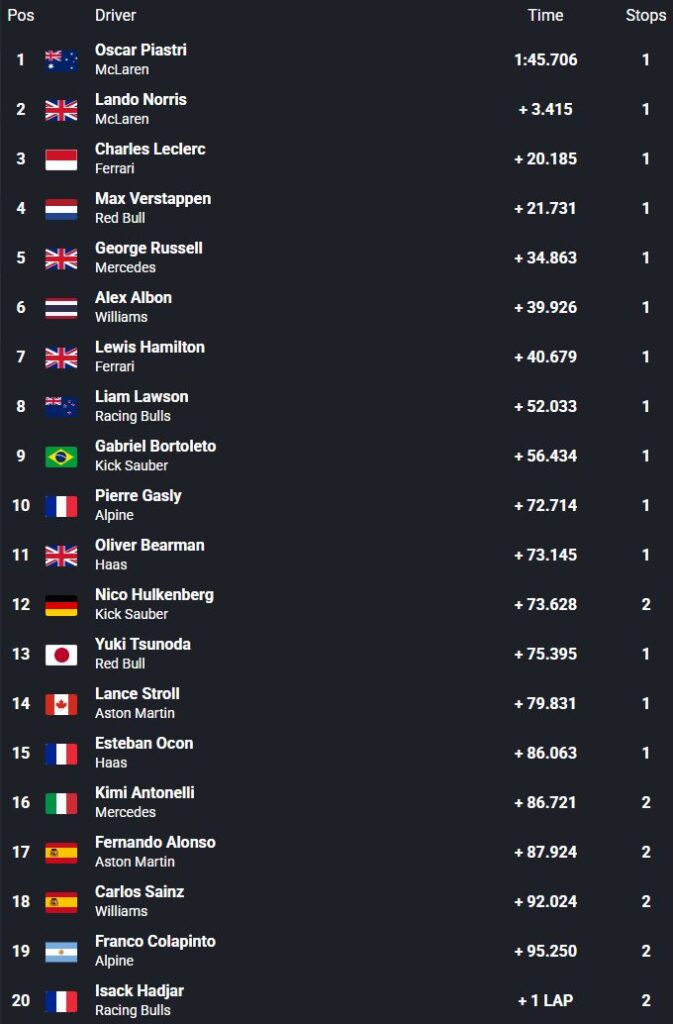Click the German flag beside Nico Hulkenberg
This screenshot has height=1024, width=673.
tap(61, 605)
